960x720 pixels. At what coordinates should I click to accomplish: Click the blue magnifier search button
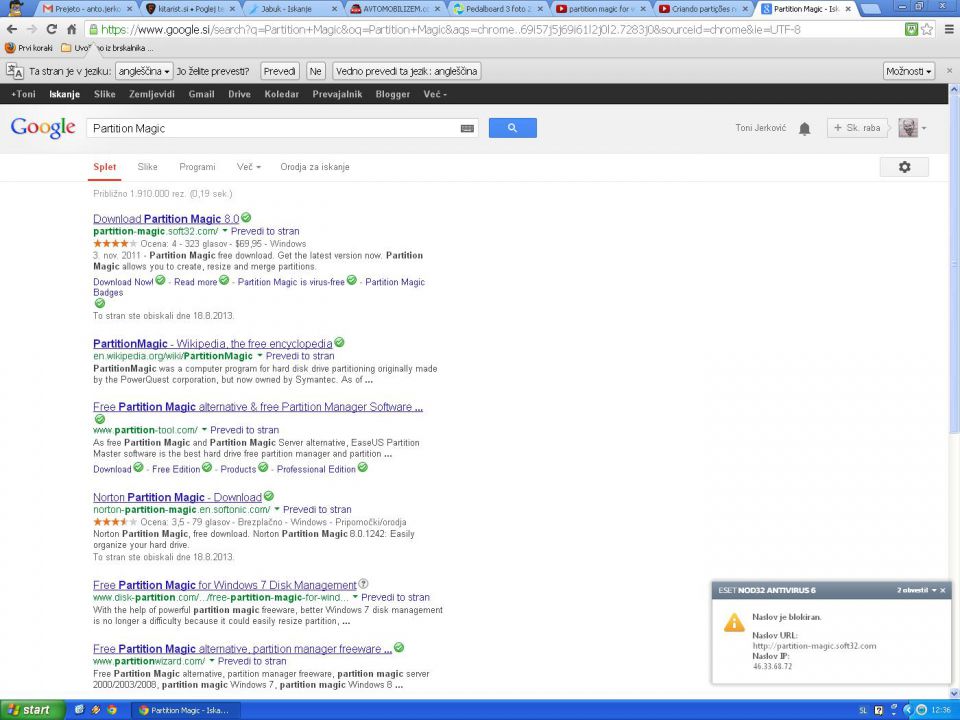click(x=512, y=128)
